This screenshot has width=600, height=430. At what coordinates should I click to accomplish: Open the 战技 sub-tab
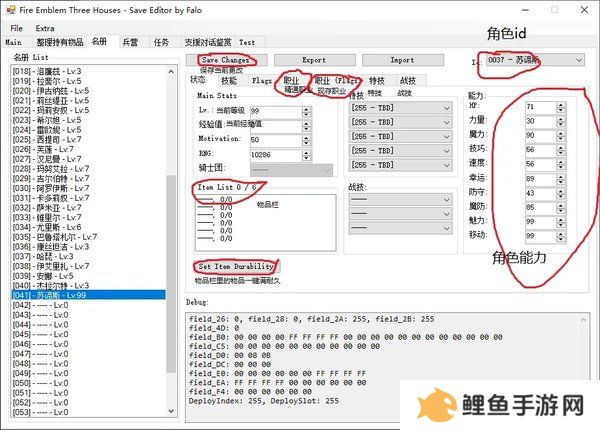[408, 81]
